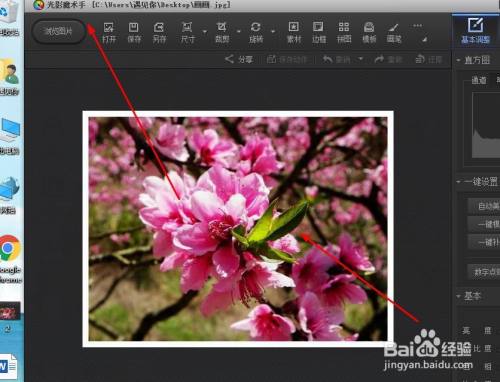Share the picture via 分享

point(239,60)
